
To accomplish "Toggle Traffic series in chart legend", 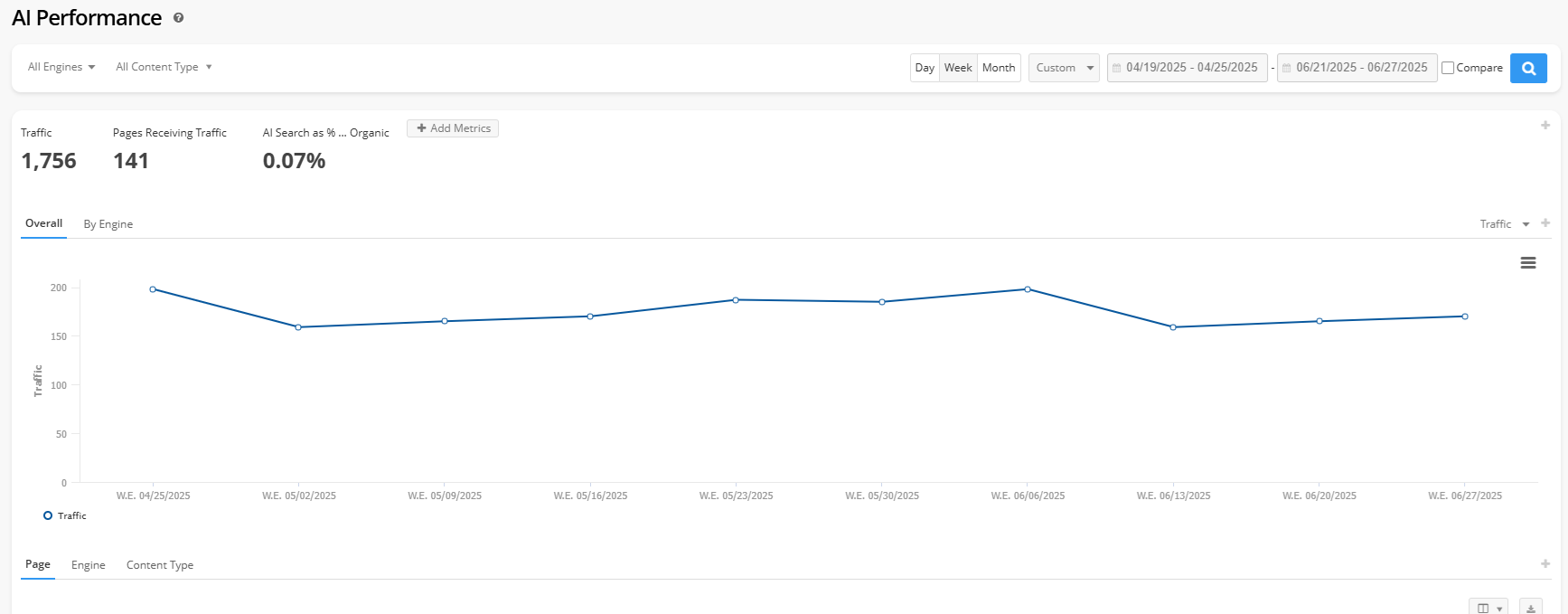I will point(65,515).
